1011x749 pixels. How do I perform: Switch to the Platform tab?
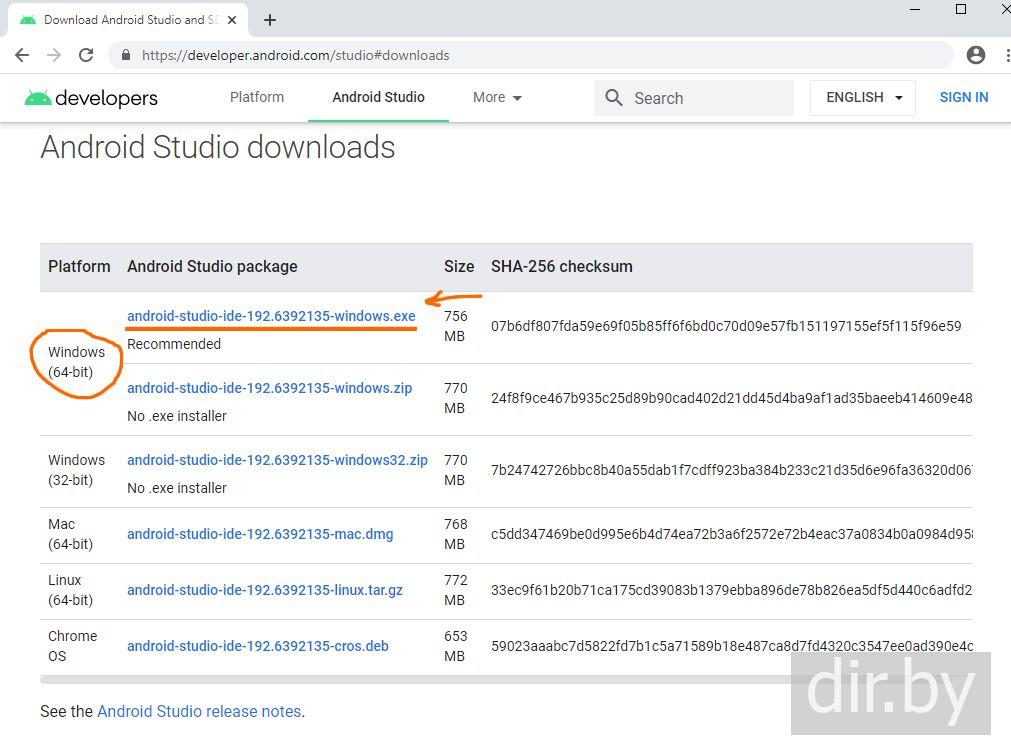coord(257,98)
